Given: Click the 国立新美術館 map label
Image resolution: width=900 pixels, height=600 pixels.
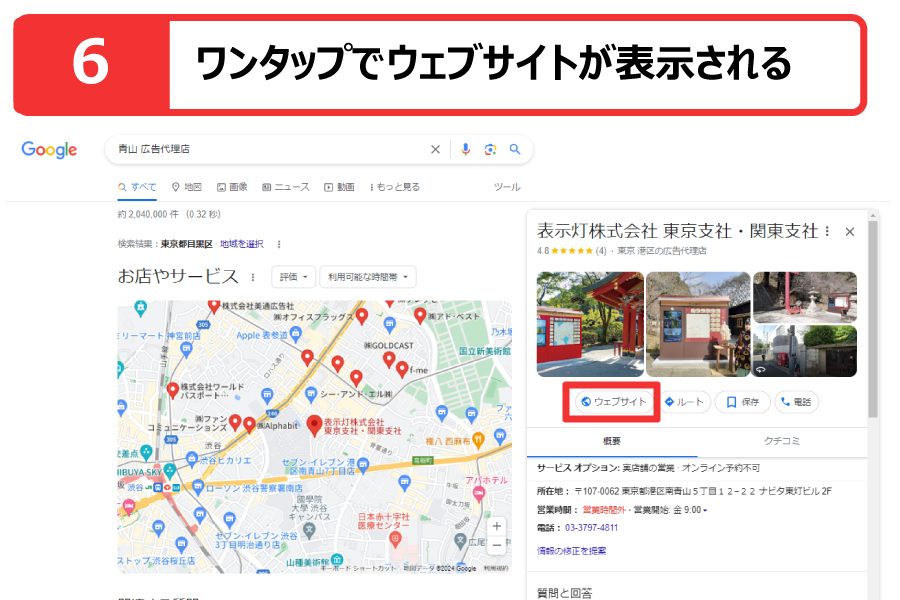Looking at the screenshot, I should [x=484, y=351].
